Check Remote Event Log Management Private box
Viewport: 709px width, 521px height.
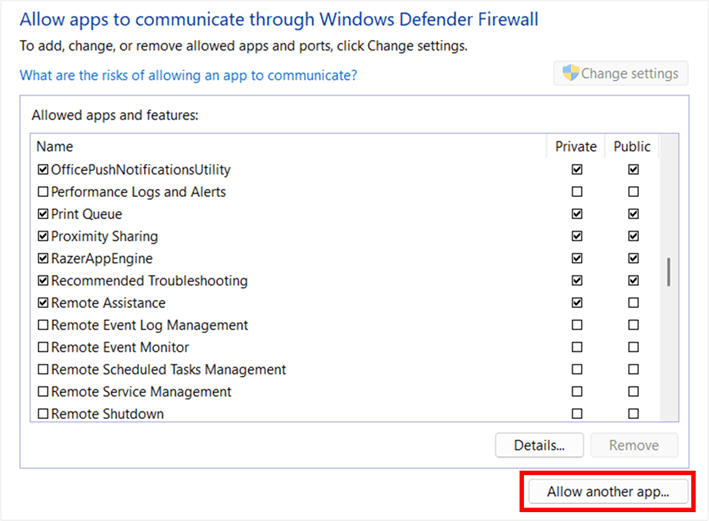point(577,325)
